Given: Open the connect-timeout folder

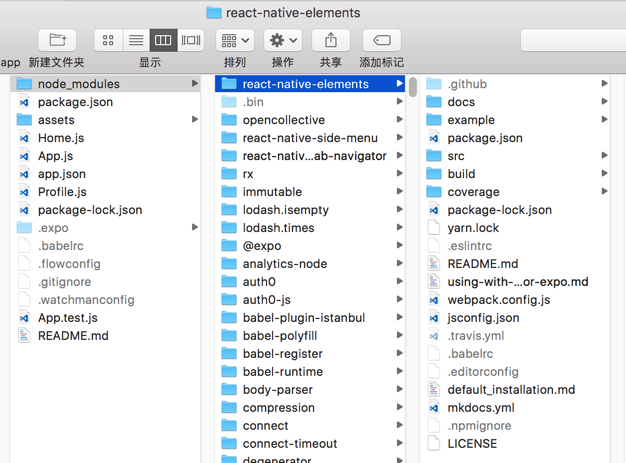Looking at the screenshot, I should coord(310,443).
